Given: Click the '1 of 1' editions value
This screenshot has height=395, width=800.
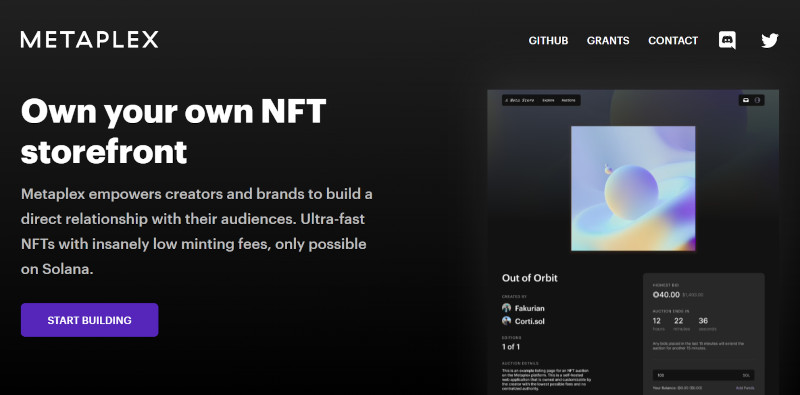Looking at the screenshot, I should [511, 347].
